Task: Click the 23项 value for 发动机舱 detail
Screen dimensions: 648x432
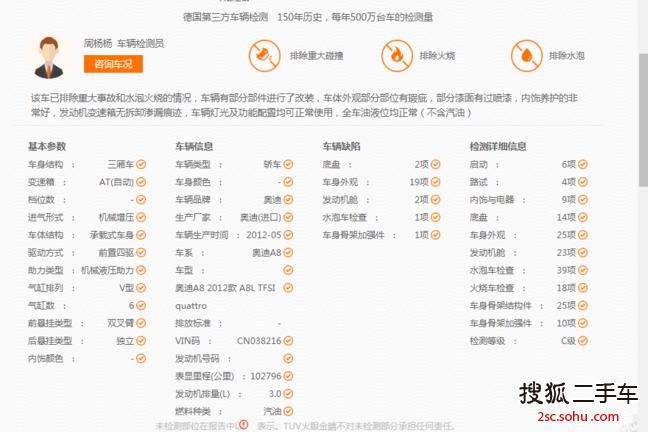Action: tap(566, 253)
